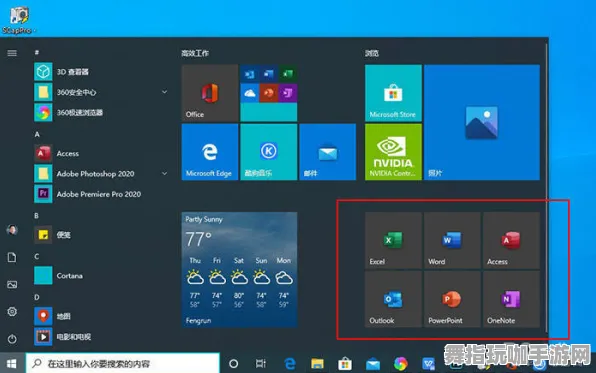Open Movies & TV in app list
This screenshot has height=373, width=596.
[x=101, y=337]
